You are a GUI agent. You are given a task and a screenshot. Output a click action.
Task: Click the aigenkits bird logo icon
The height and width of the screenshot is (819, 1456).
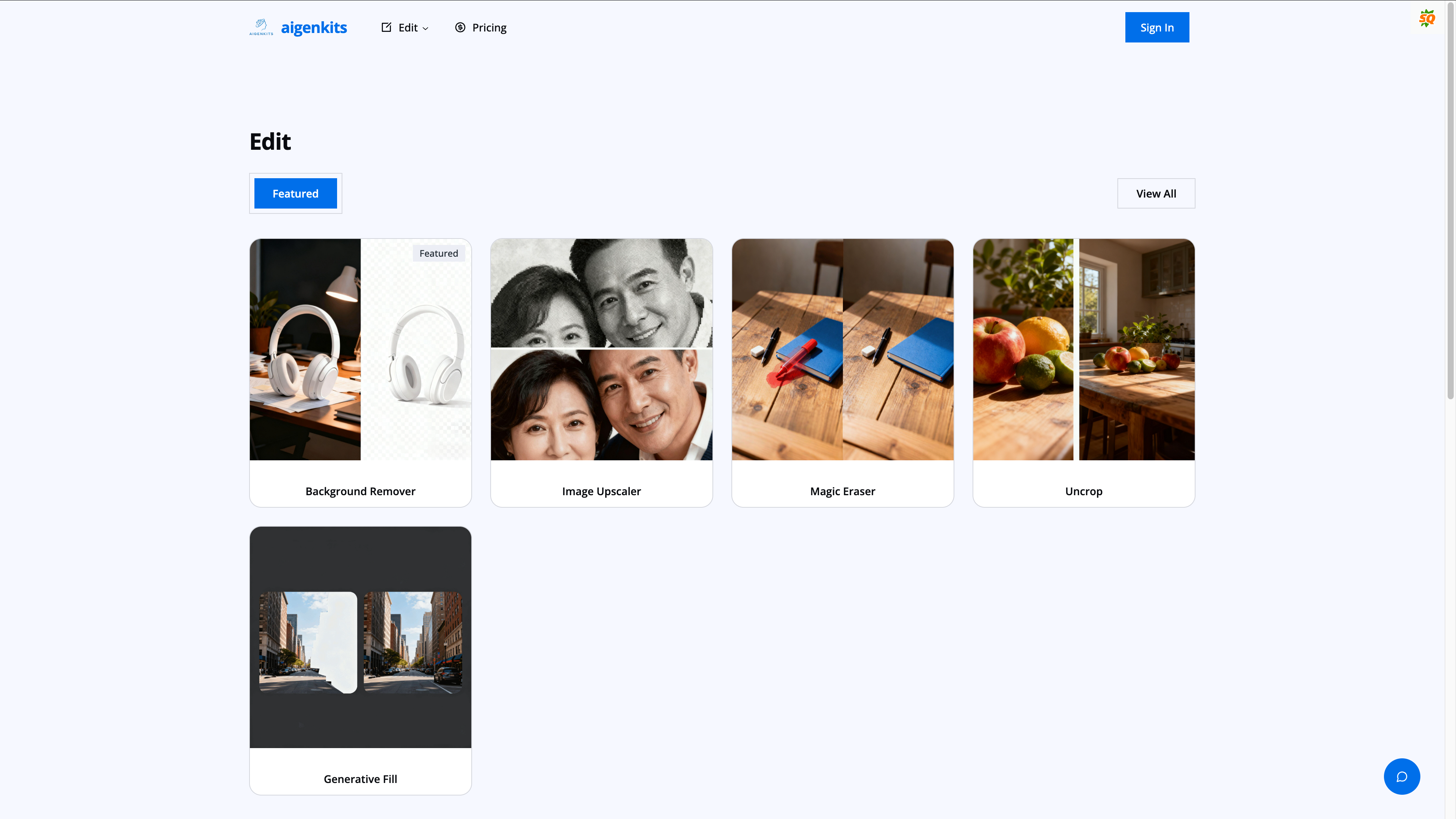(261, 27)
